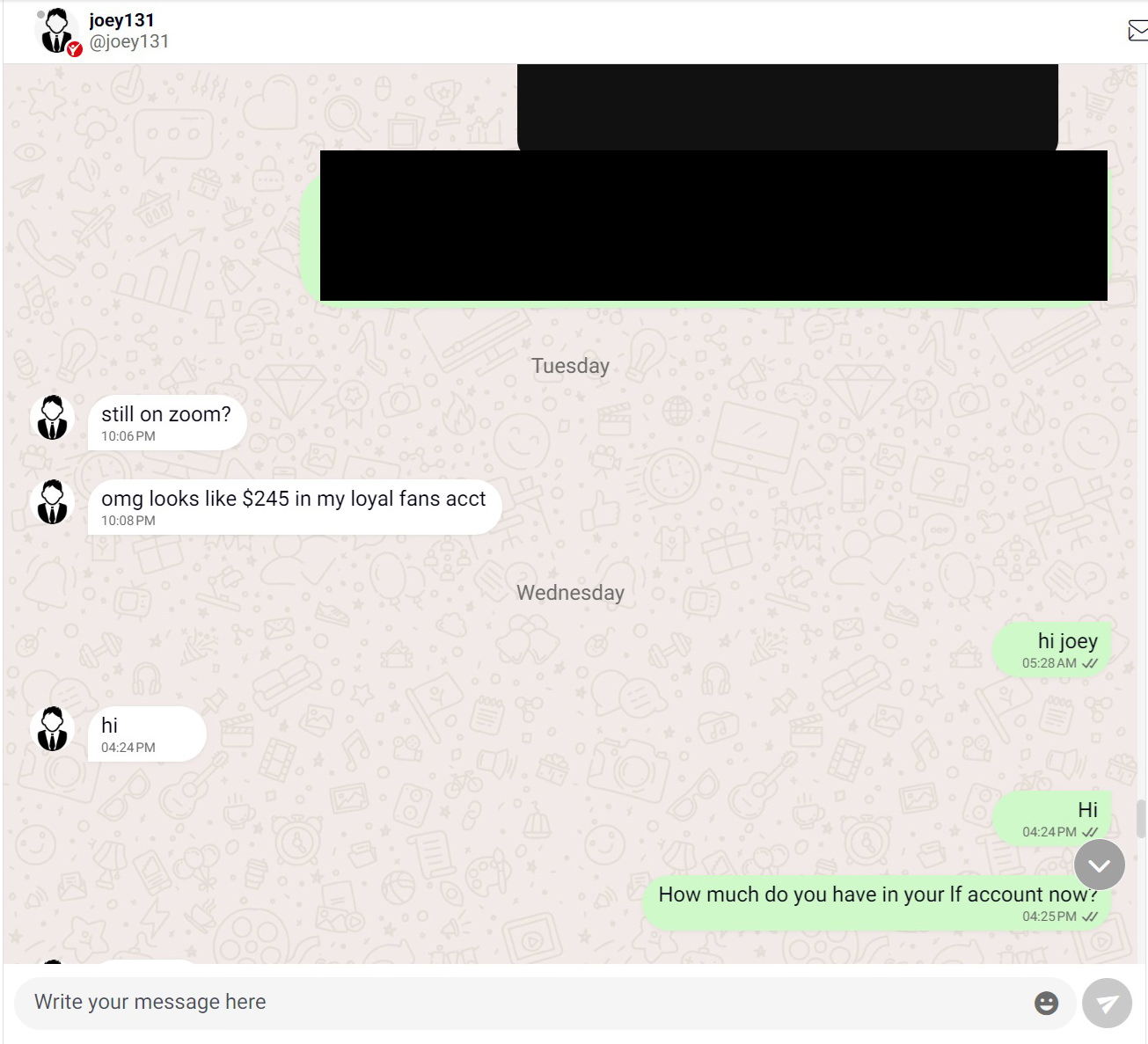Select the 'hi joey' sent message
The image size is (1148, 1044).
(1052, 649)
